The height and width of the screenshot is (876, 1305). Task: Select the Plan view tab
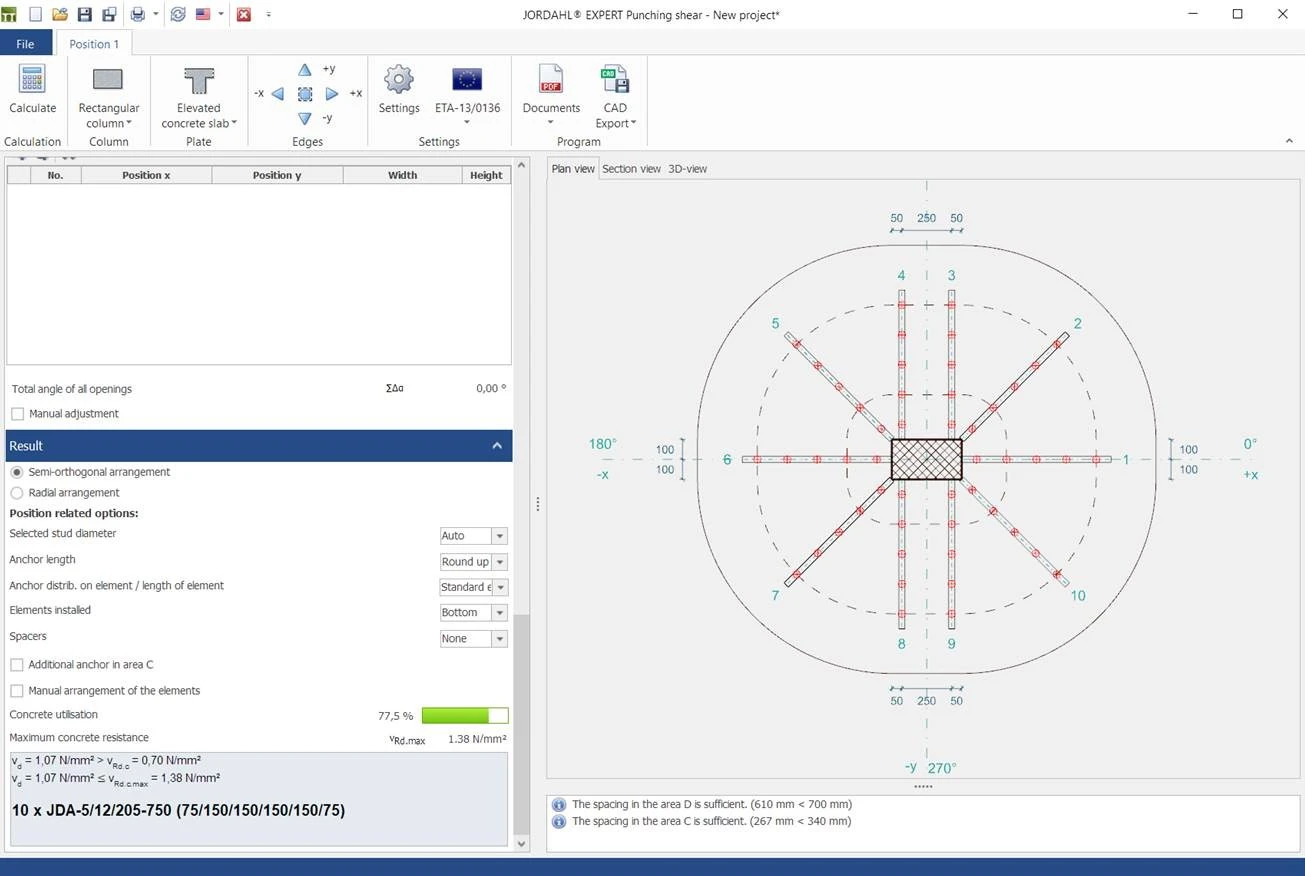(x=573, y=169)
